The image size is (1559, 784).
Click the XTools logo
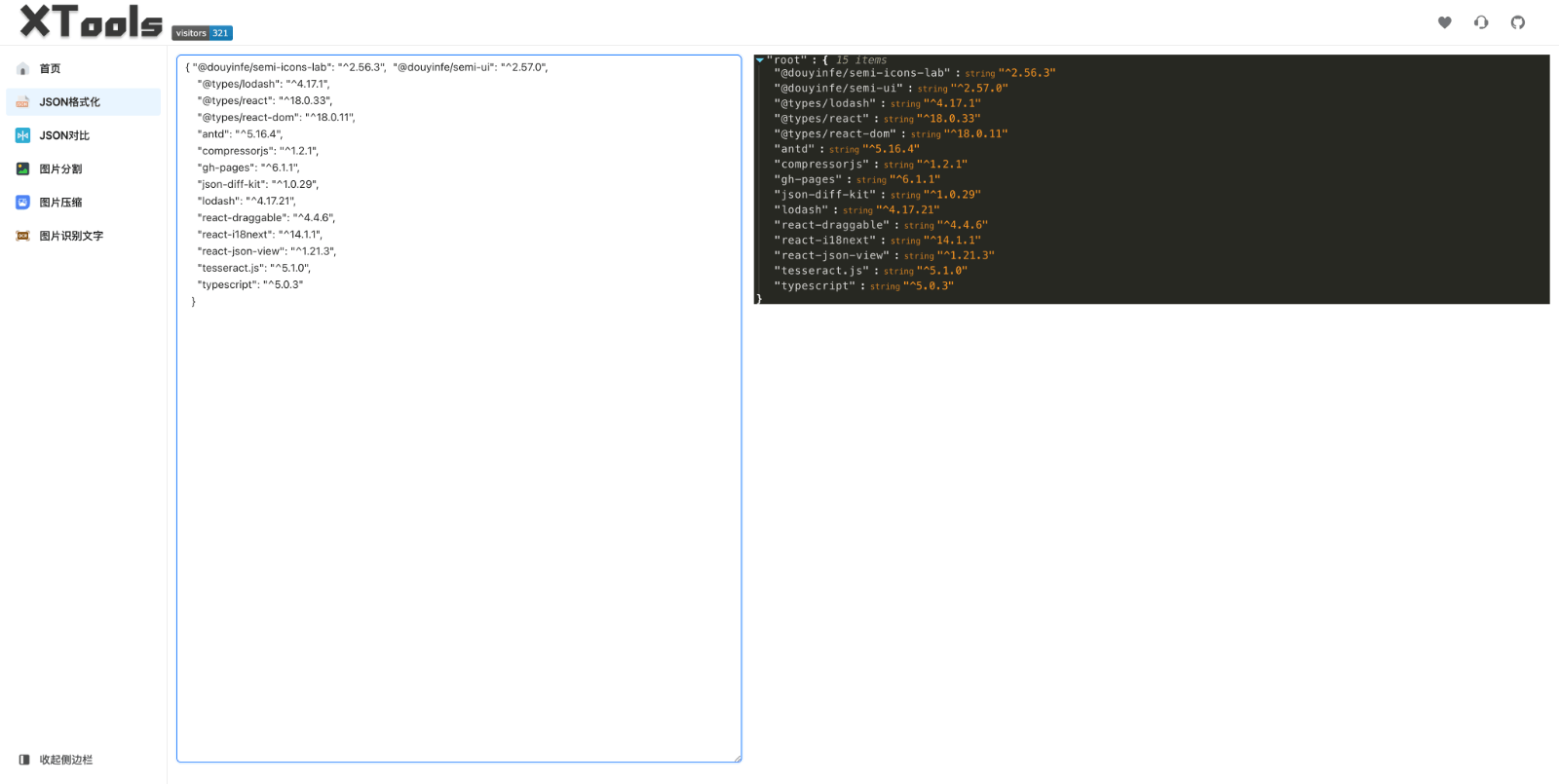(91, 21)
